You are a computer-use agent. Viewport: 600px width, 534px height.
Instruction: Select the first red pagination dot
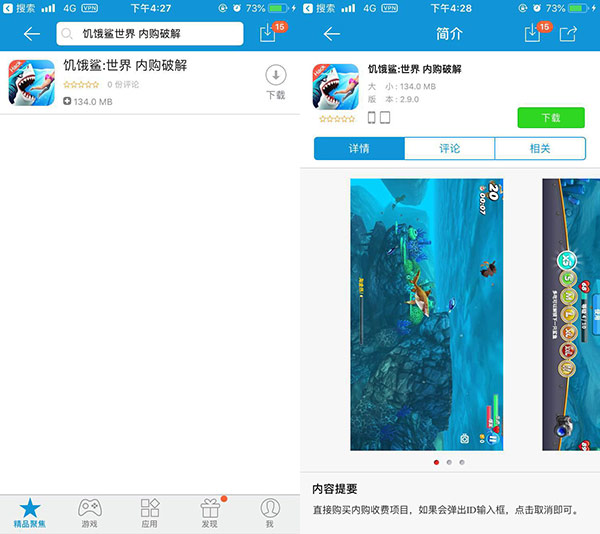pyautogui.click(x=436, y=462)
